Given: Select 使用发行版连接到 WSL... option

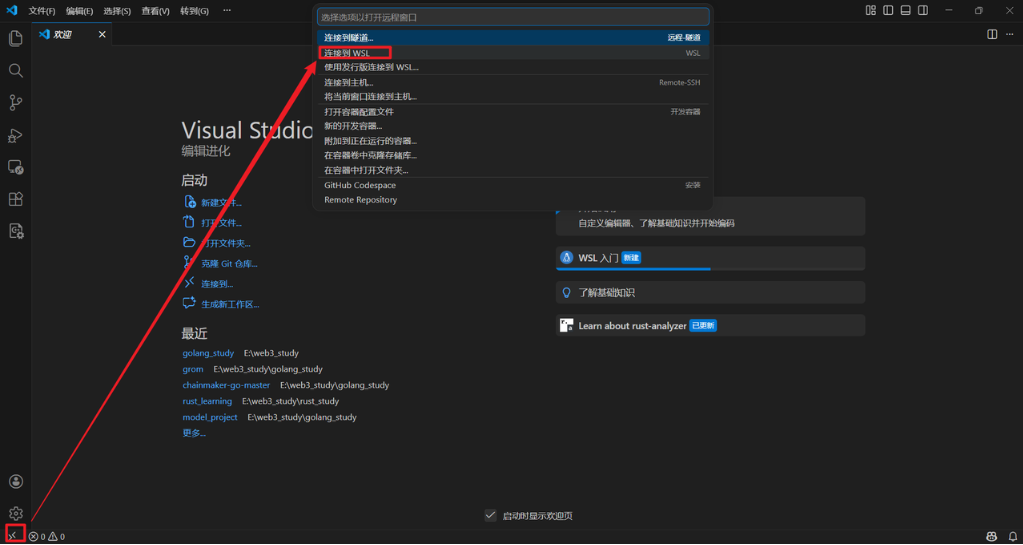Looking at the screenshot, I should [x=513, y=67].
